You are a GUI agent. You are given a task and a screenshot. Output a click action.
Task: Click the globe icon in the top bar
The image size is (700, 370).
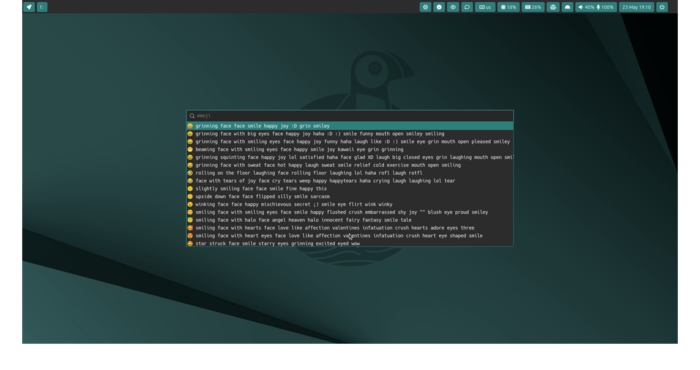[x=425, y=7]
